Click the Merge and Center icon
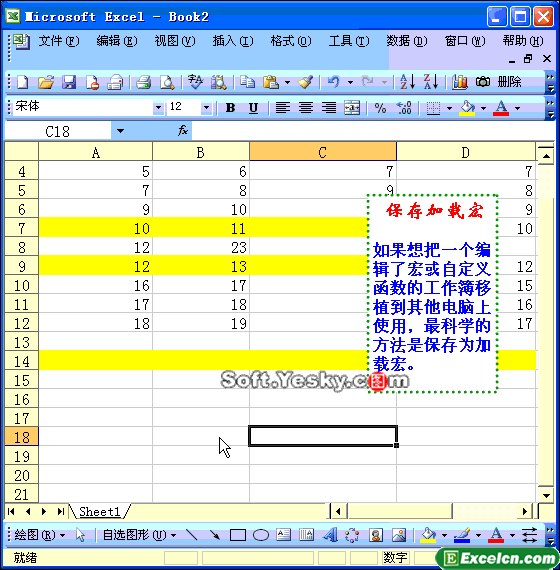 [352, 108]
